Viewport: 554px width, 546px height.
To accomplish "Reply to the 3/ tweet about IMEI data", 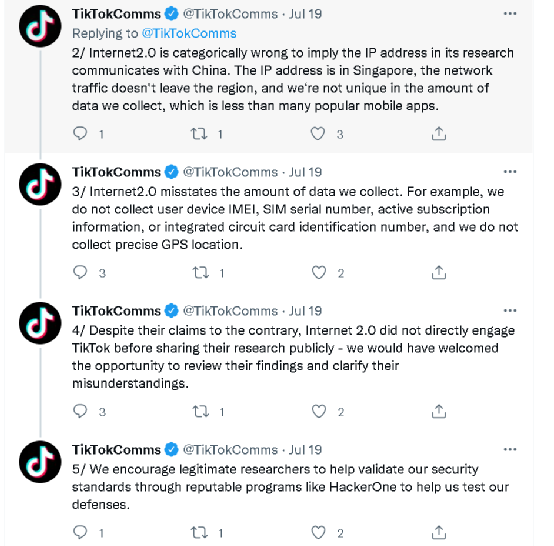I will tap(80, 272).
